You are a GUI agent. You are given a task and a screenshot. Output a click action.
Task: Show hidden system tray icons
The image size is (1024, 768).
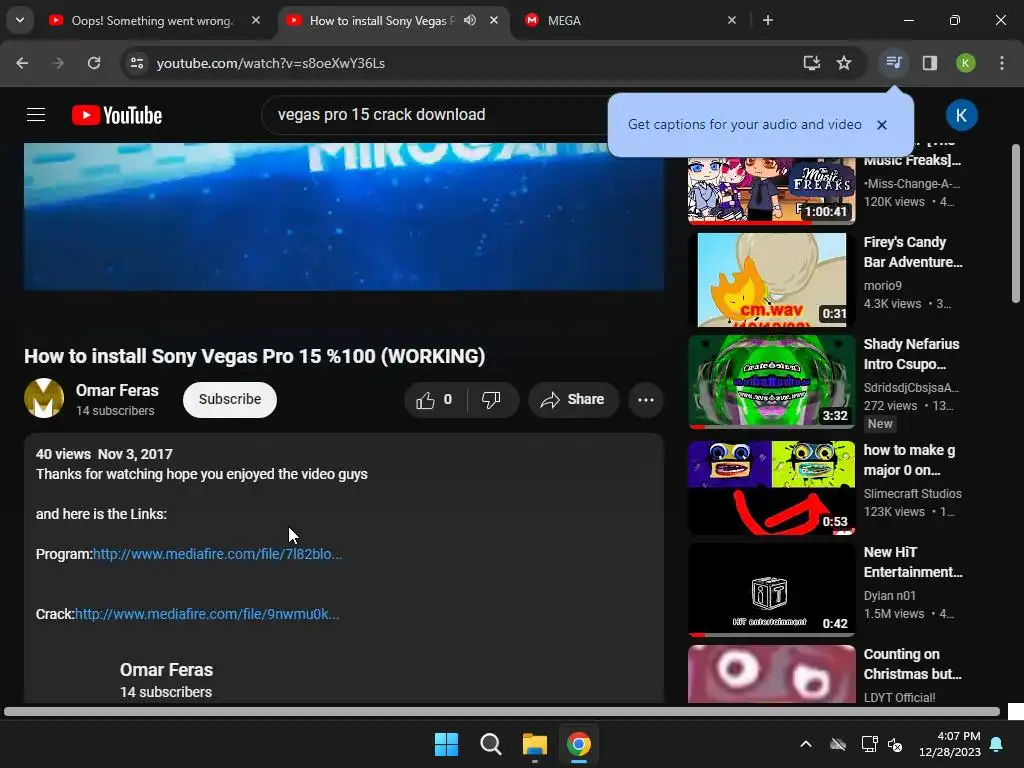pos(806,744)
